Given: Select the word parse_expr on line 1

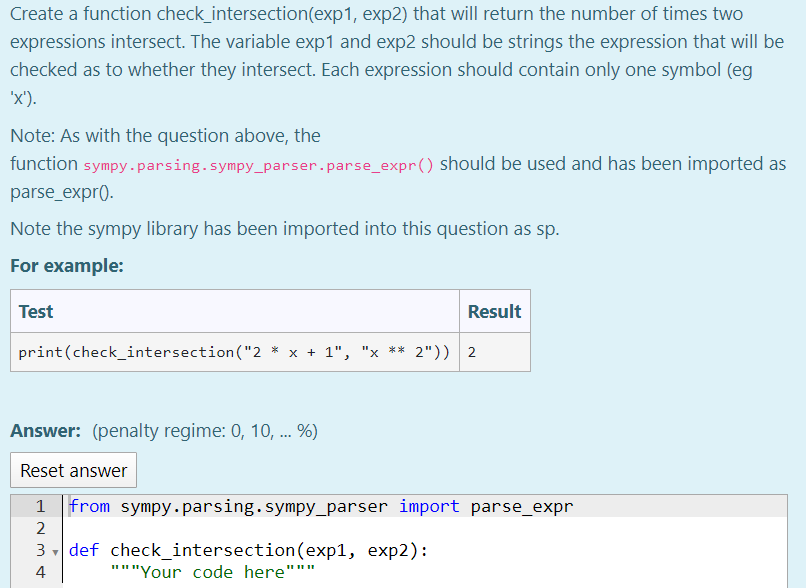Looking at the screenshot, I should (x=519, y=506).
